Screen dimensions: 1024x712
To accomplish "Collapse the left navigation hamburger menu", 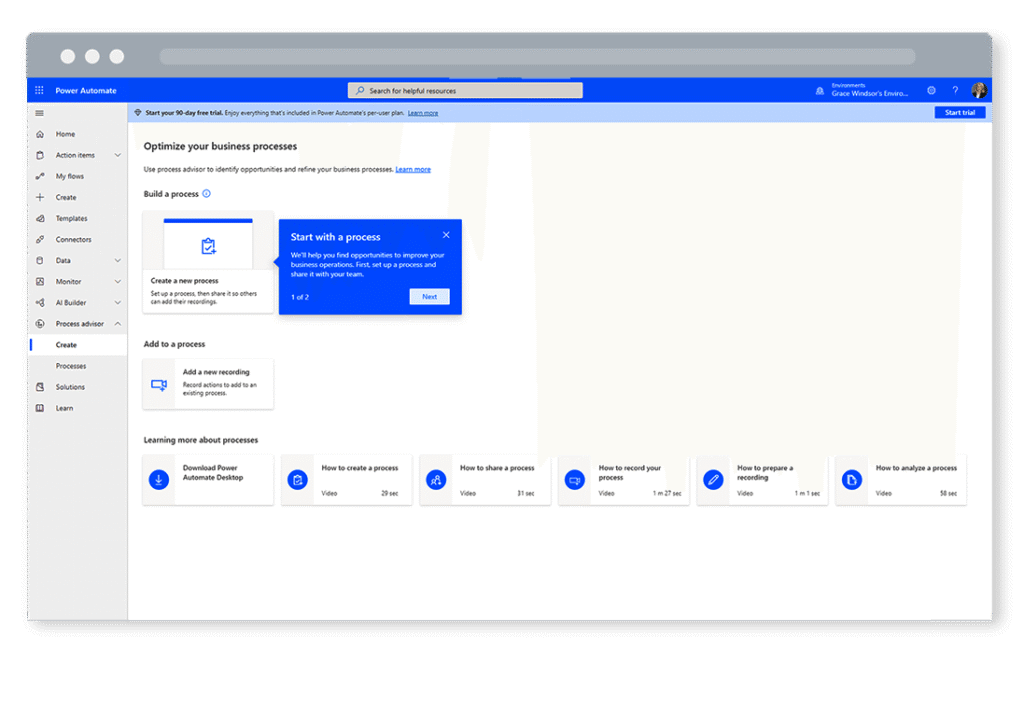I will pyautogui.click(x=39, y=113).
